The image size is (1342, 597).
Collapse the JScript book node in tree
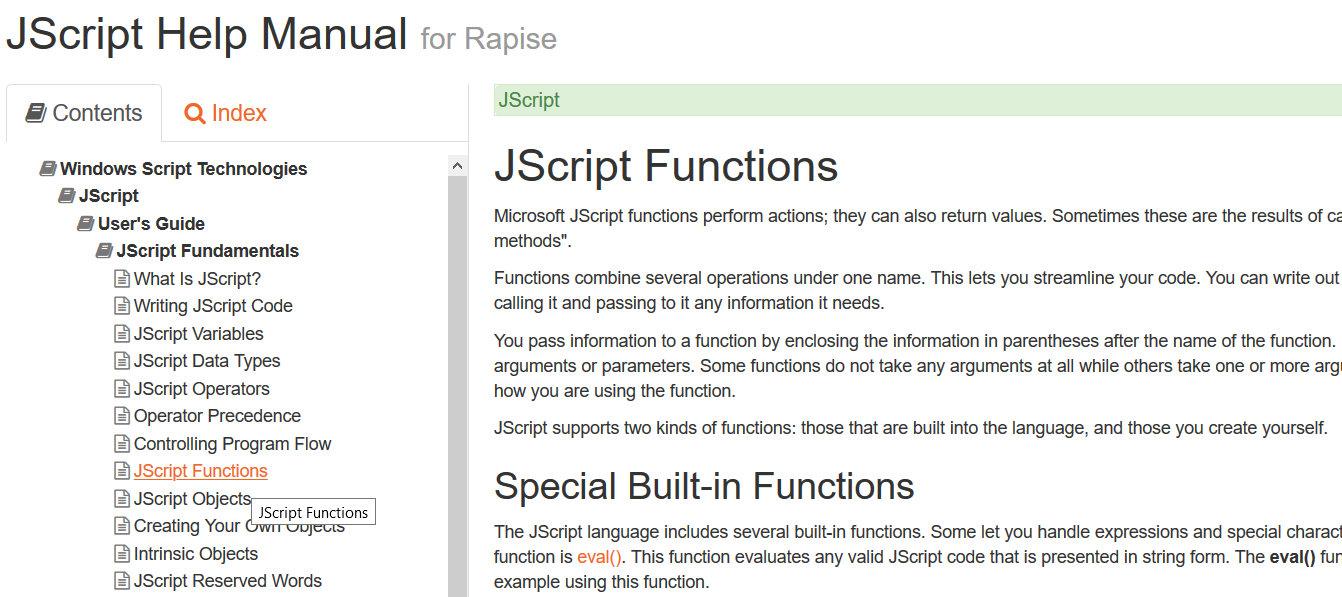click(x=67, y=196)
